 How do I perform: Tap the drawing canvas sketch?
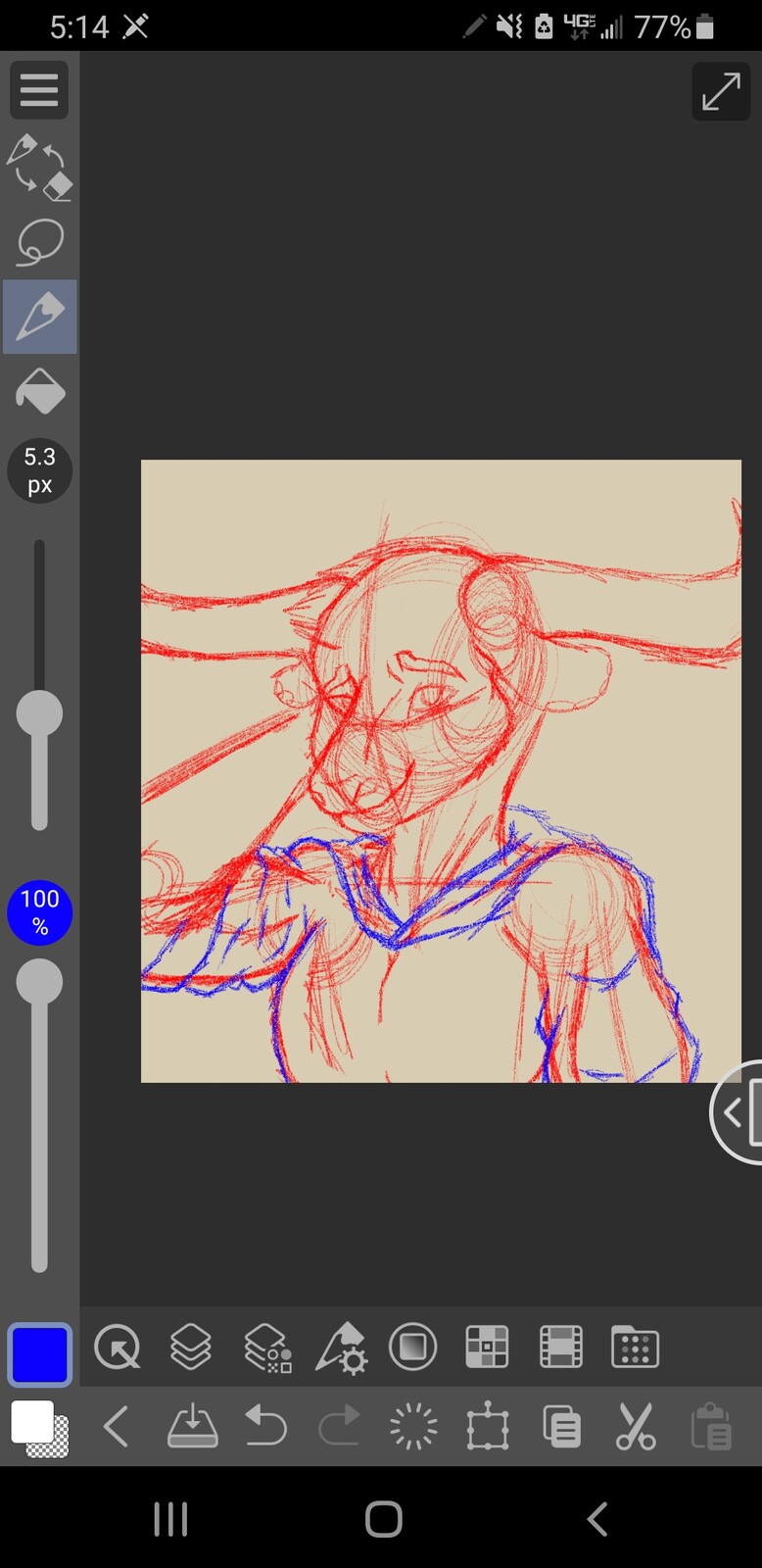(441, 771)
